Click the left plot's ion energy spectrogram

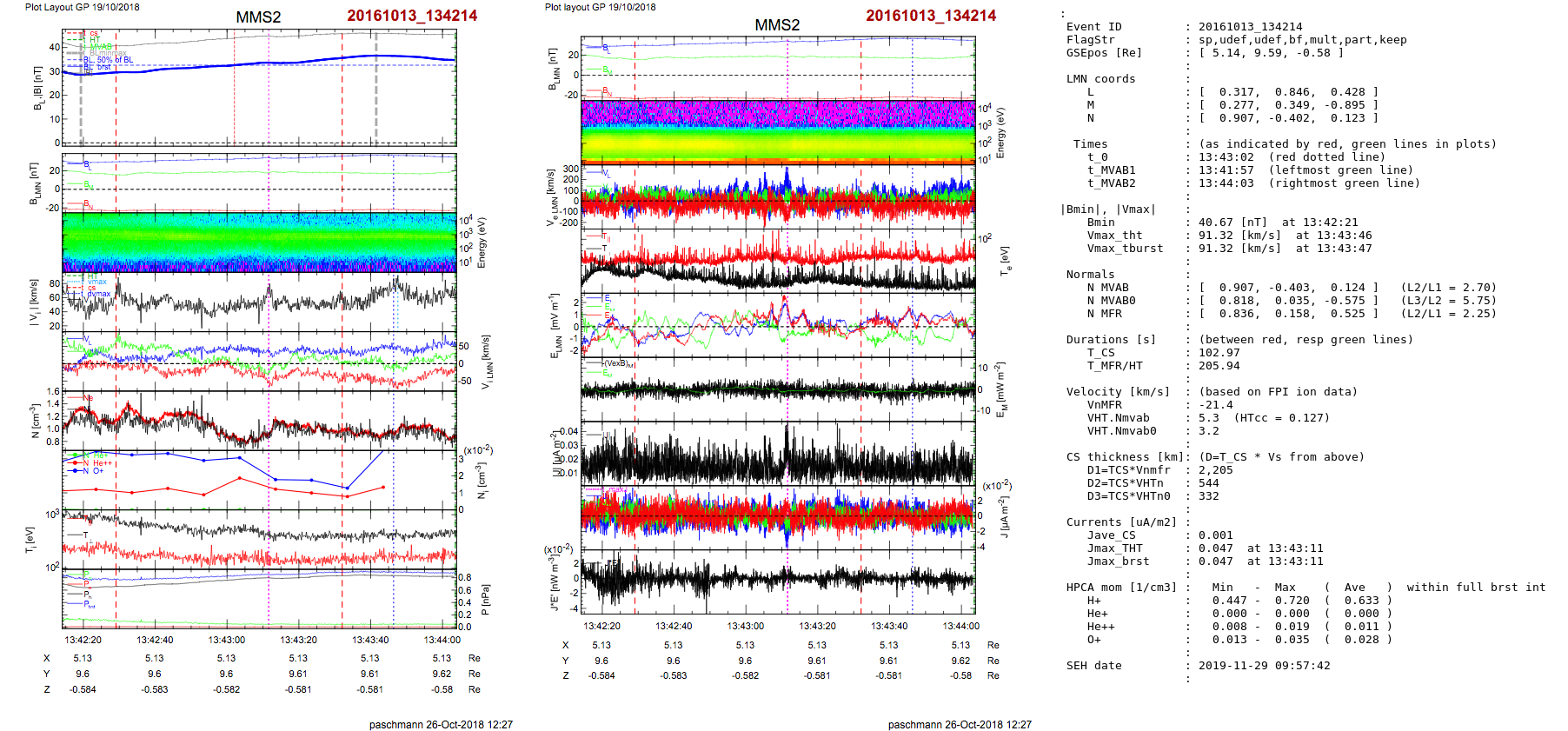[x=259, y=243]
